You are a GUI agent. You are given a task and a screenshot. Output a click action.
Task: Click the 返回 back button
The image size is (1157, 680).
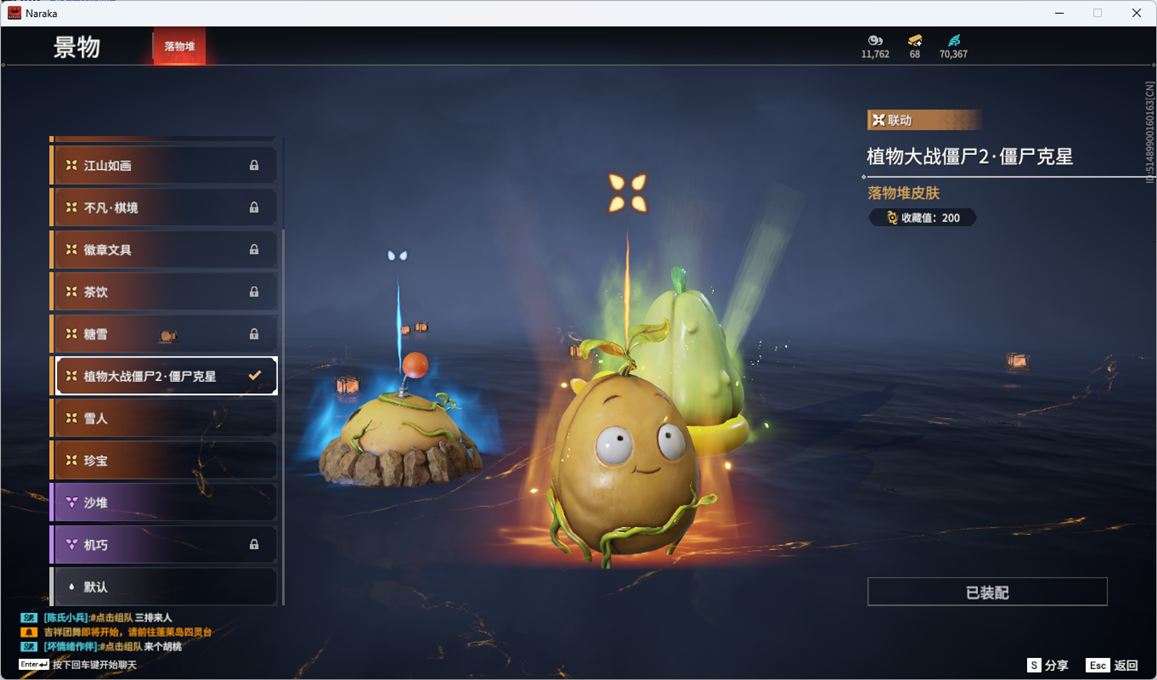click(x=1112, y=665)
